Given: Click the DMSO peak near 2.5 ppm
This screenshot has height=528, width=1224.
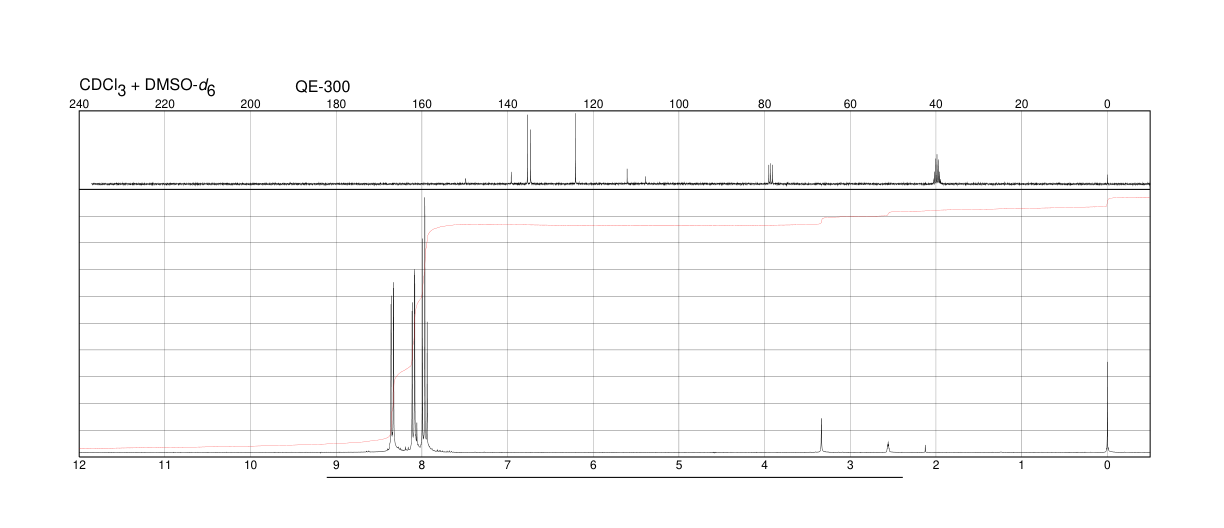Looking at the screenshot, I should click(888, 446).
